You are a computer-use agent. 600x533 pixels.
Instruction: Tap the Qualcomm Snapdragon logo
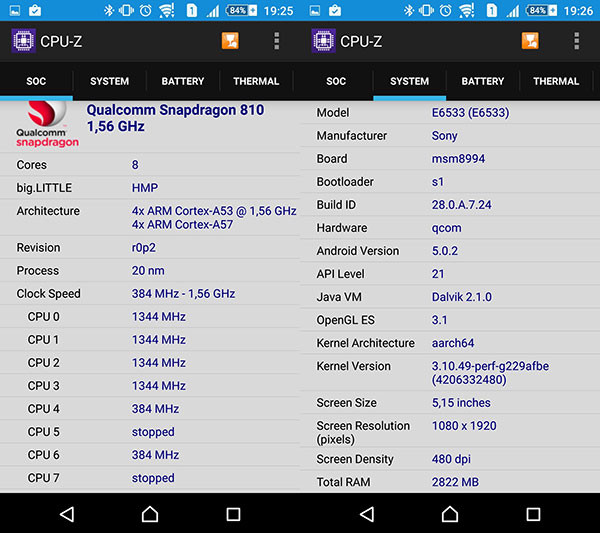point(46,125)
